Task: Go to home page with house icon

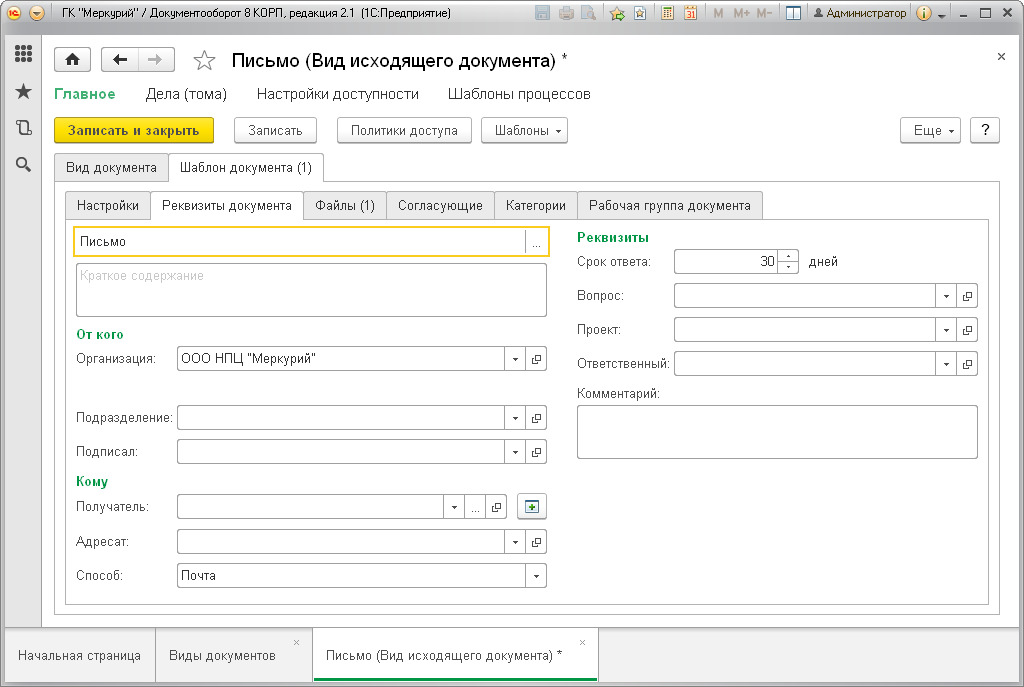Action: 72,60
